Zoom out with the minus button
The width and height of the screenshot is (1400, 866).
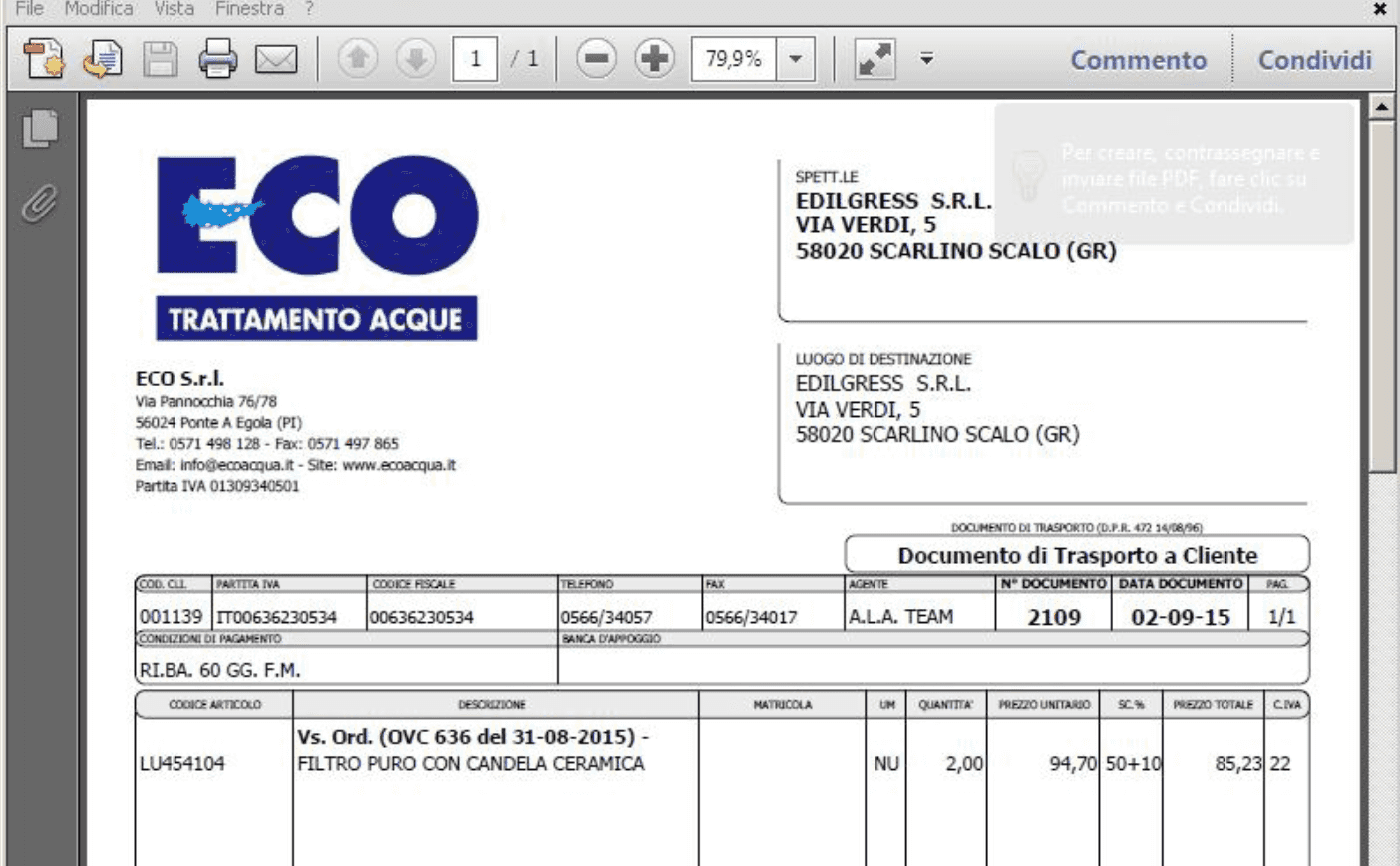[x=597, y=59]
